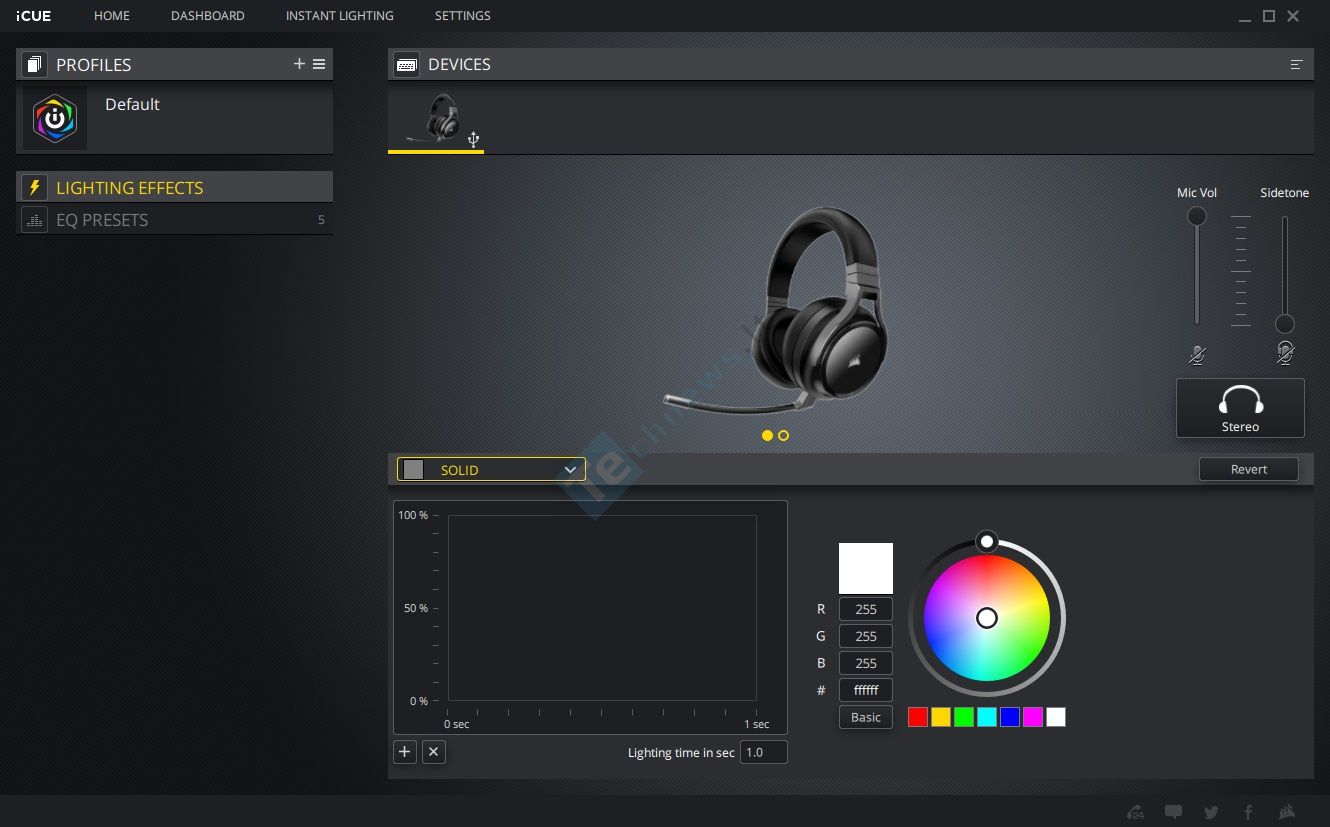Open the SETTINGS tab
This screenshot has height=827, width=1330.
click(x=463, y=16)
